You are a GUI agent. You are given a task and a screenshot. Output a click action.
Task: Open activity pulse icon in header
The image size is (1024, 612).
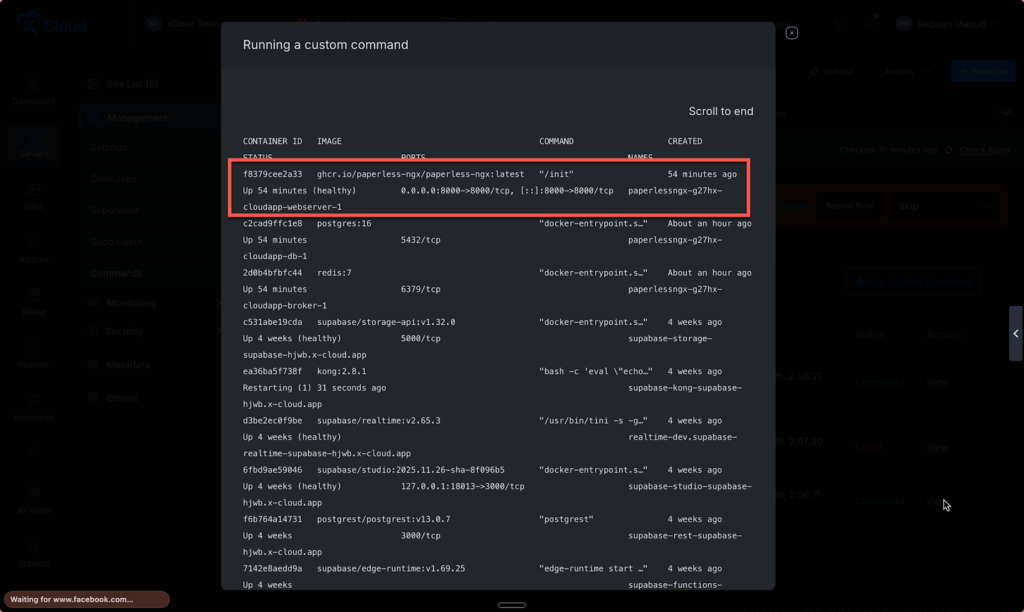tap(838, 24)
